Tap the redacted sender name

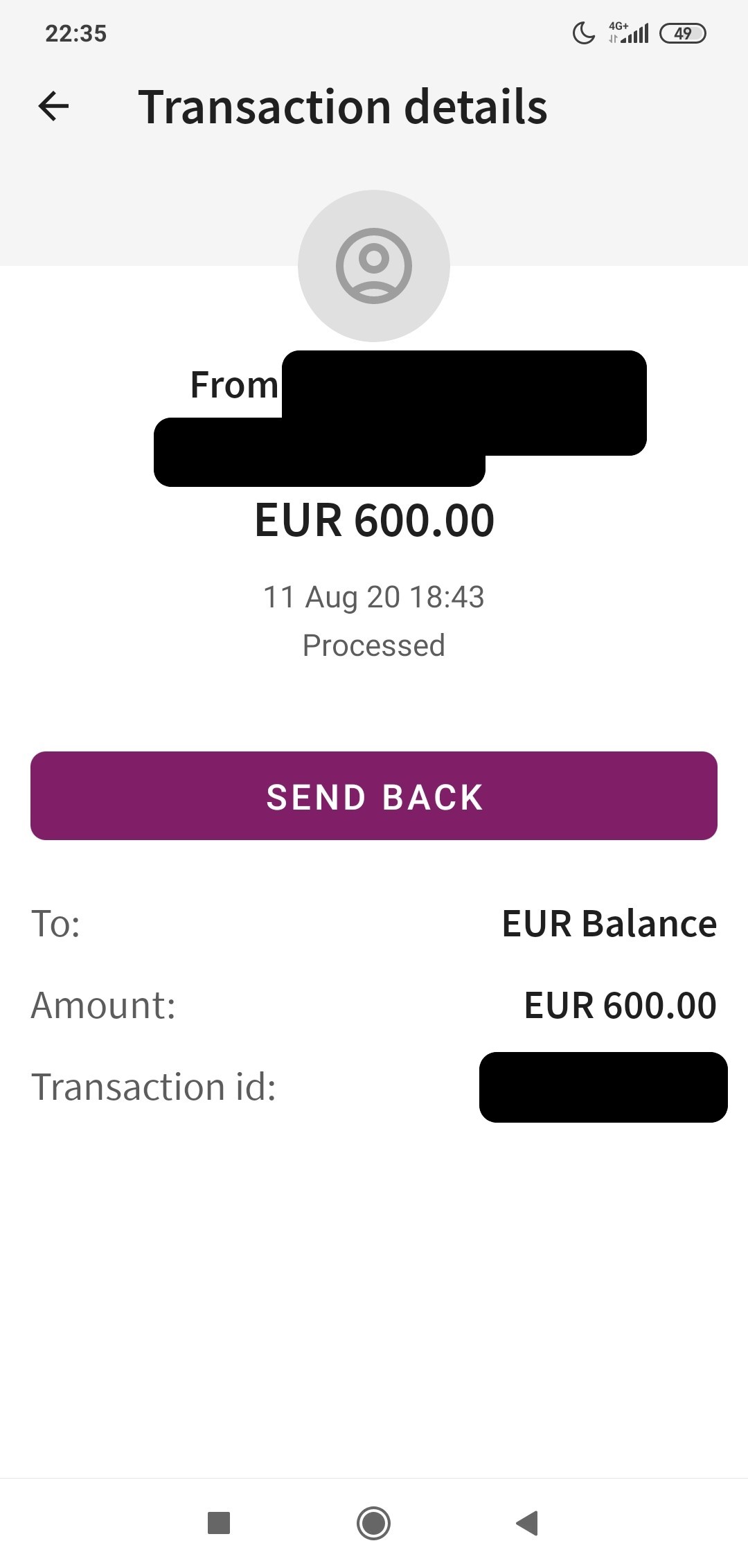point(400,418)
